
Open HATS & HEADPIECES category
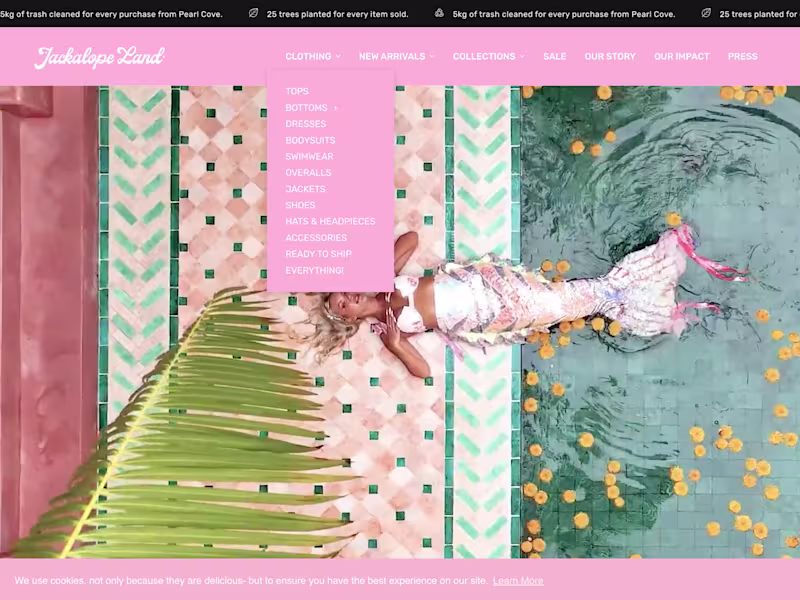(x=330, y=221)
